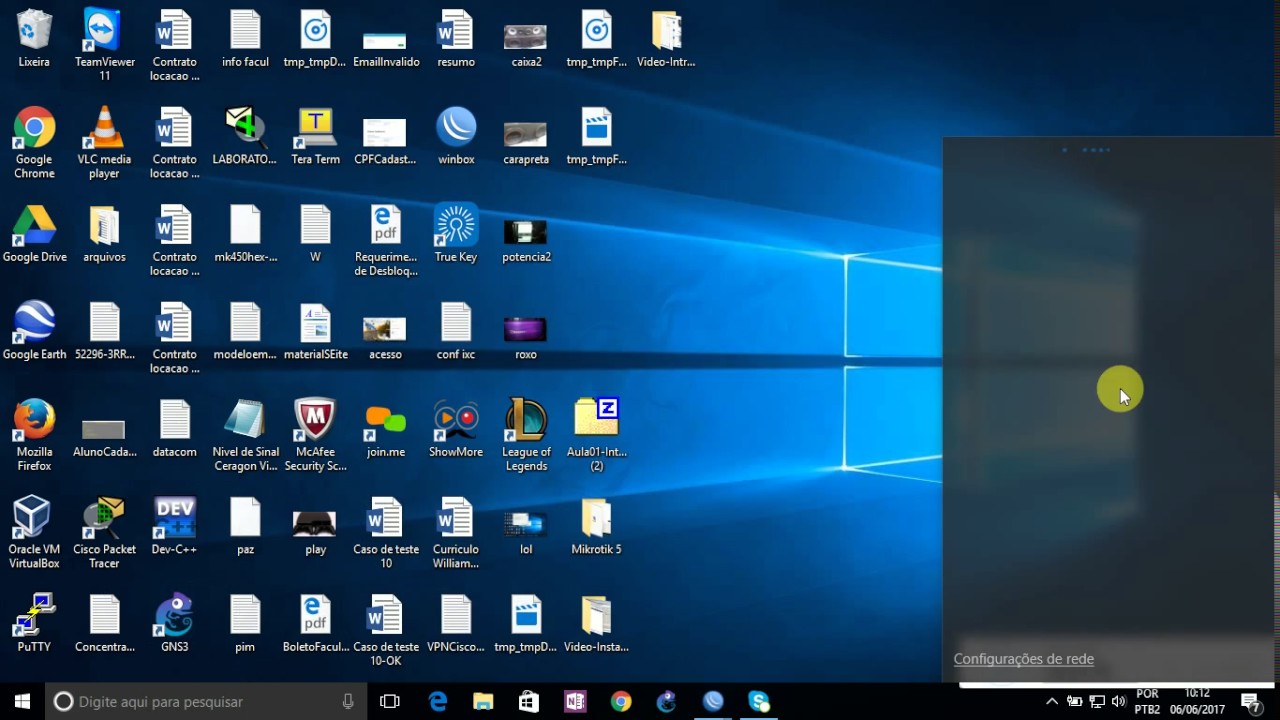The height and width of the screenshot is (720, 1280).
Task: Select the VLC media player shortcut
Action: click(x=104, y=143)
